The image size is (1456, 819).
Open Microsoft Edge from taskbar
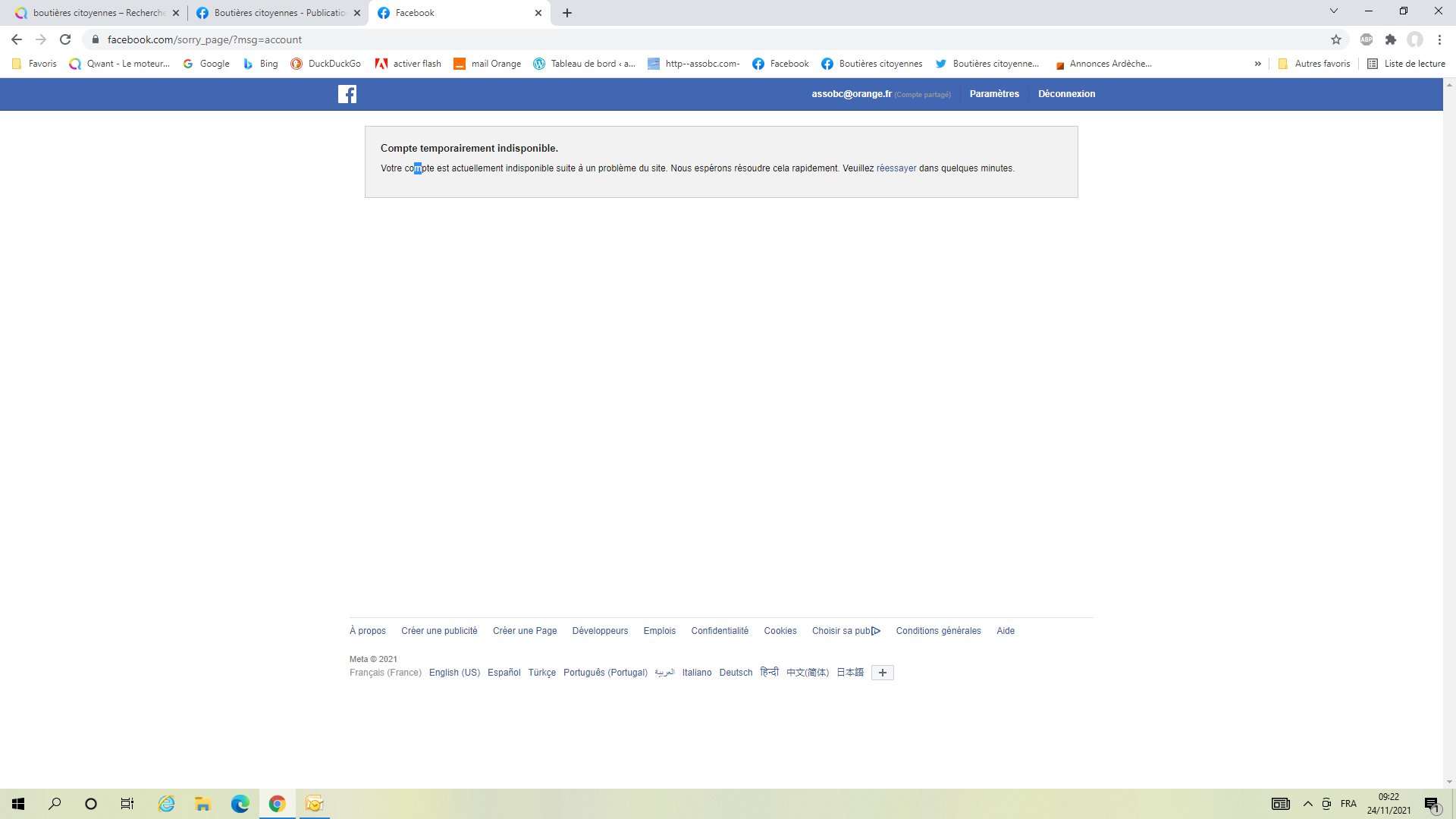pyautogui.click(x=240, y=804)
